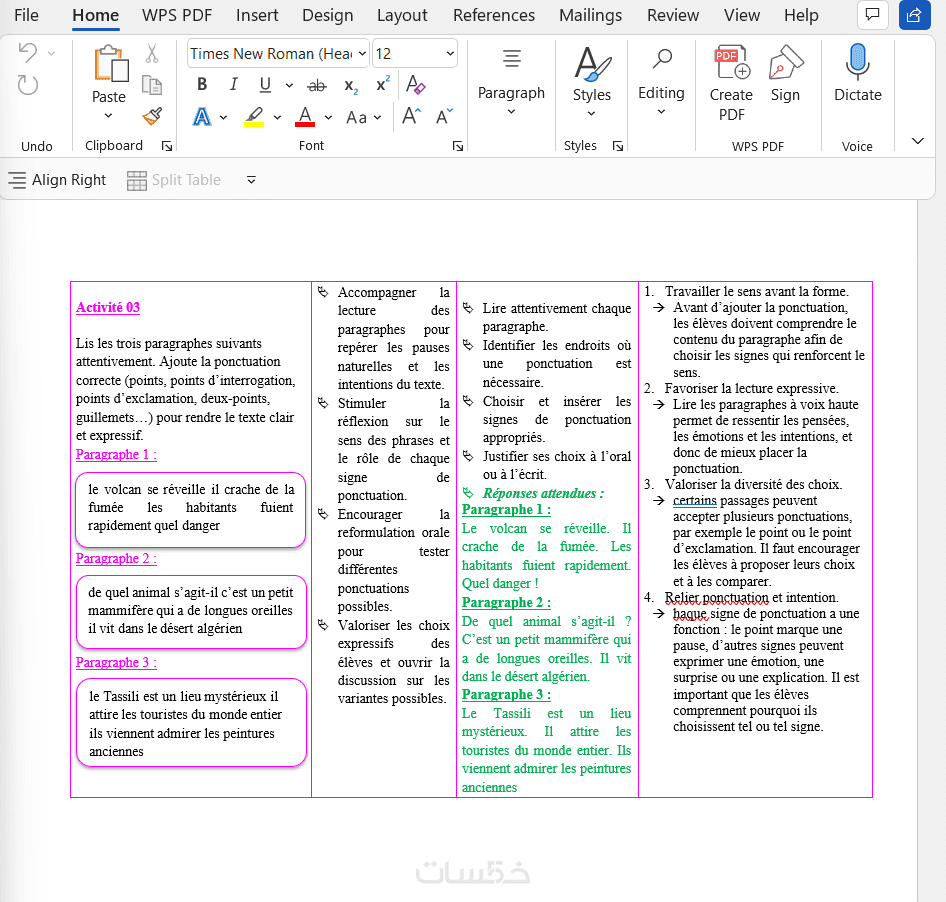
Task: Apply yellow highlight color
Action: [x=254, y=117]
